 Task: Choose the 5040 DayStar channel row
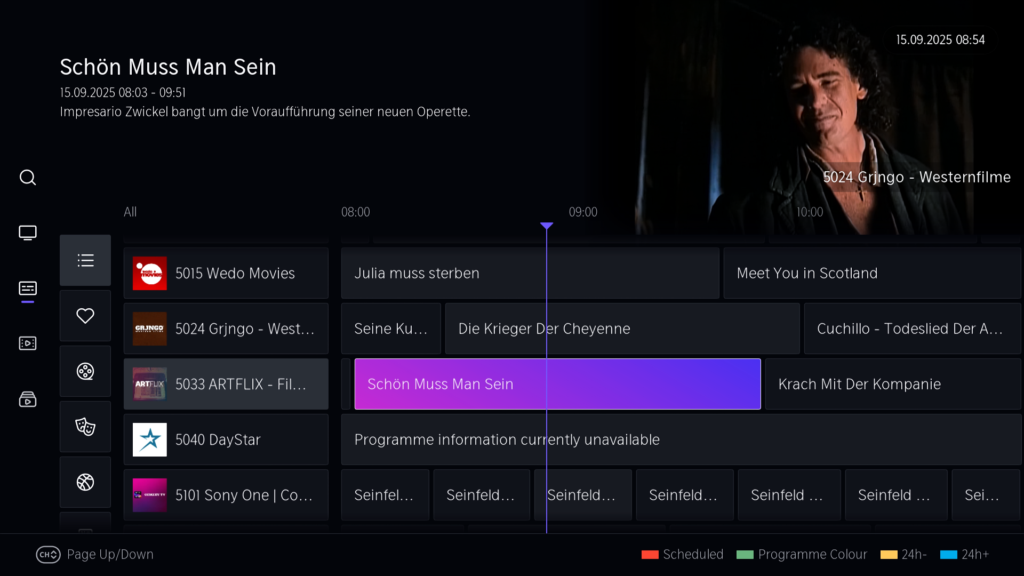[226, 439]
